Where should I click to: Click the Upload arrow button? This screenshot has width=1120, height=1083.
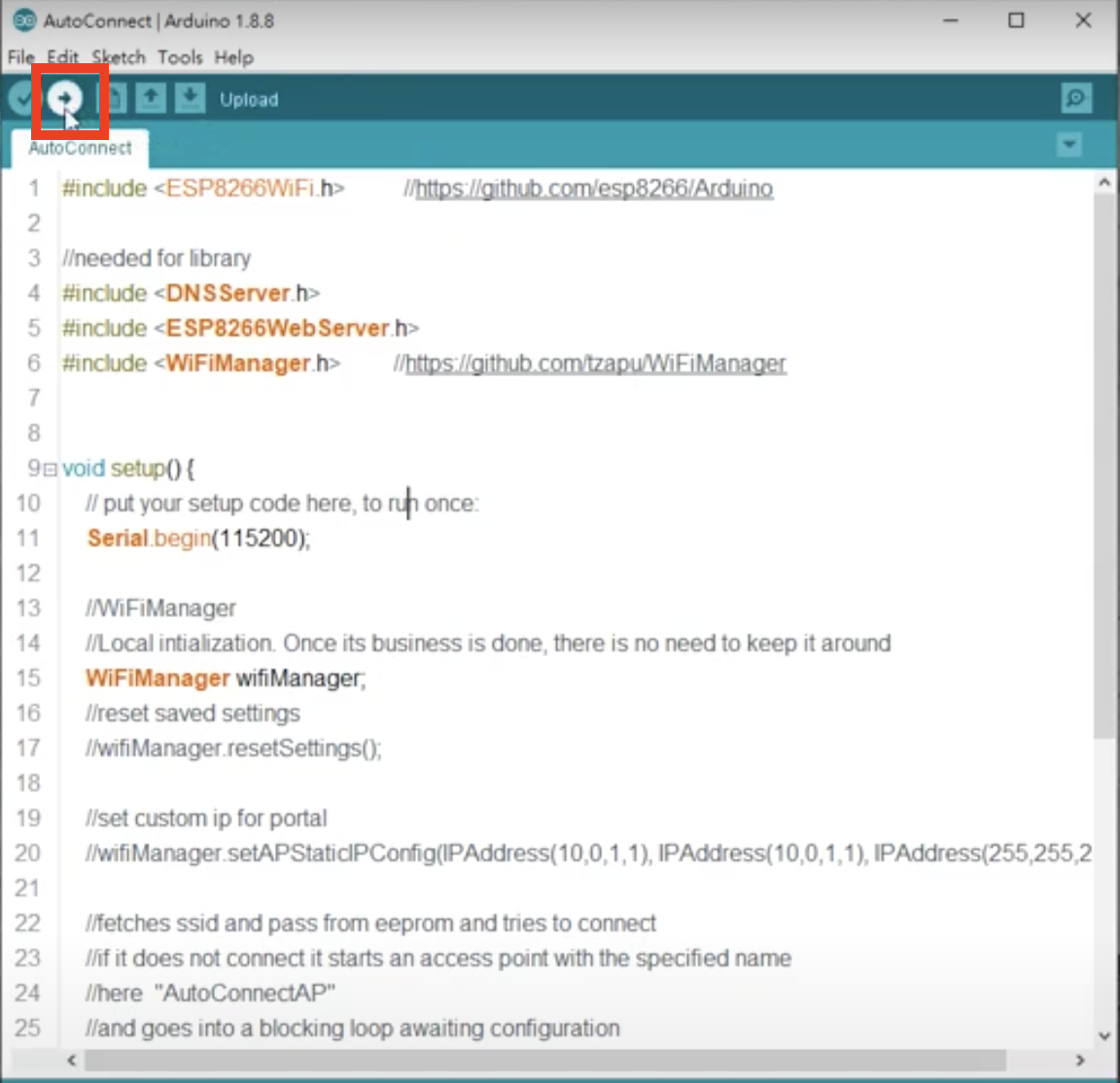click(65, 98)
